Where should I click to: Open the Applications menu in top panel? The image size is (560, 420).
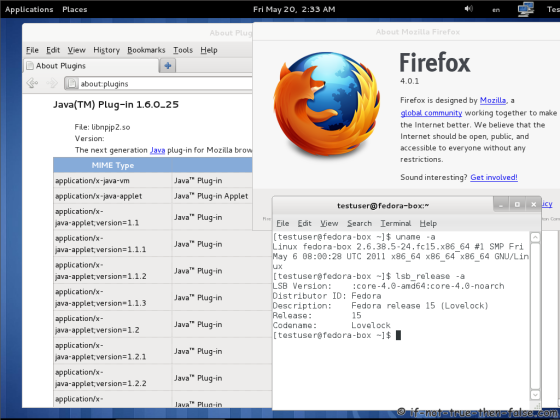click(29, 10)
